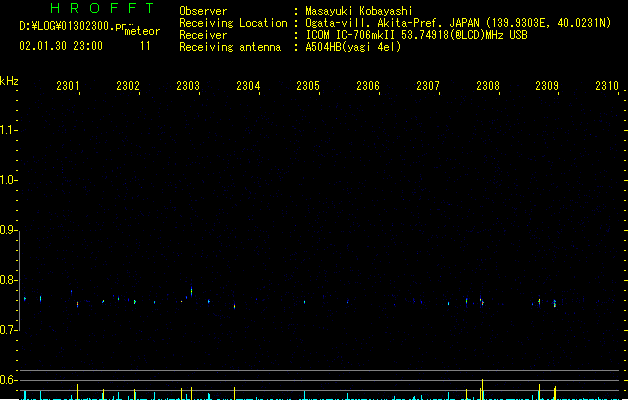Click the 0.7 kHz frequency label
This screenshot has width=629, height=400.
pyautogui.click(x=7, y=330)
